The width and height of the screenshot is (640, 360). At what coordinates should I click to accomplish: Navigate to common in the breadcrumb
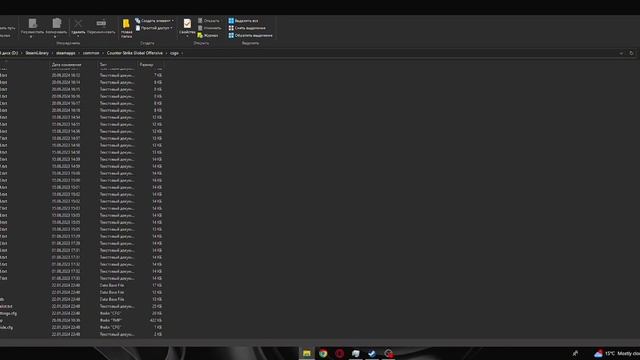[x=91, y=53]
